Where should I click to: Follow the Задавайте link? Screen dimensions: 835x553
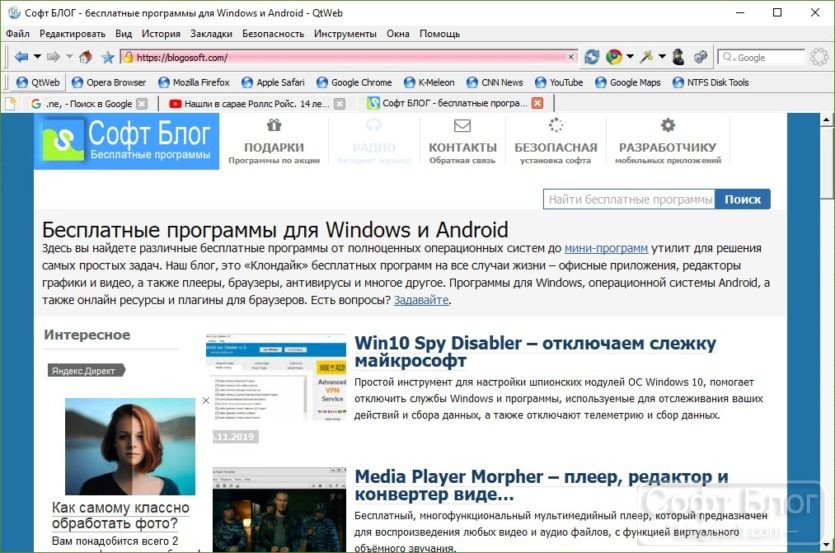421,300
